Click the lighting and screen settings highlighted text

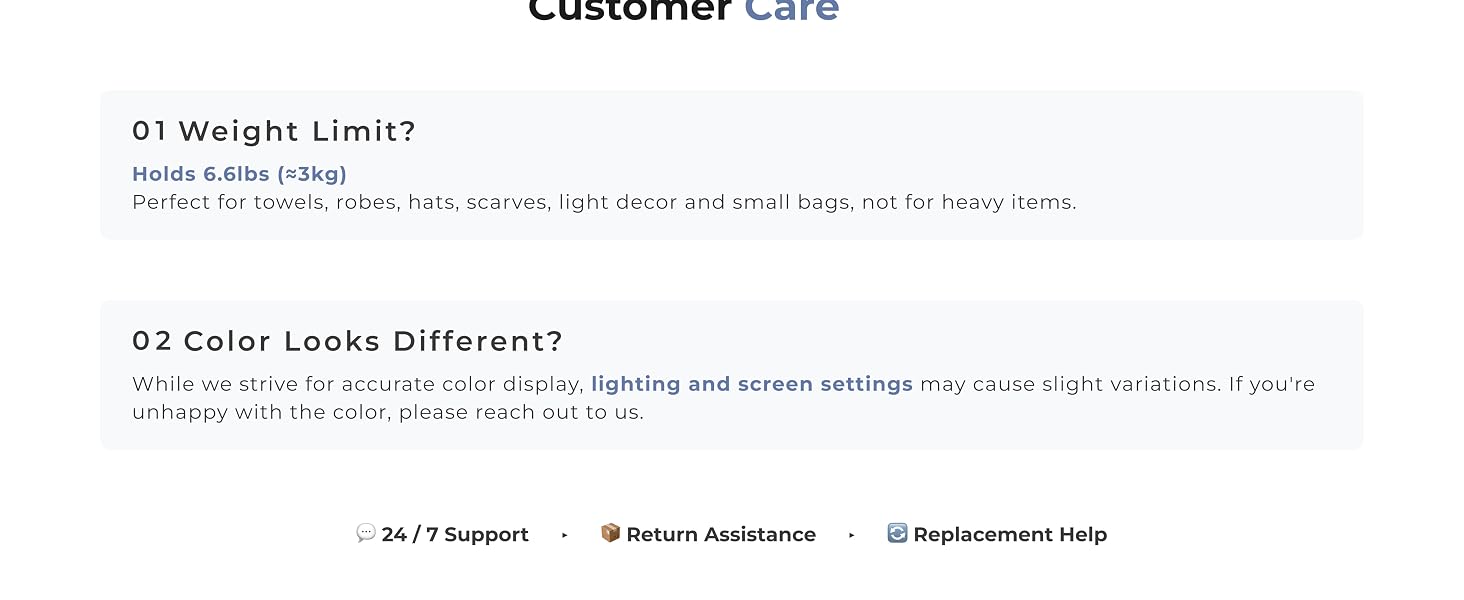752,384
